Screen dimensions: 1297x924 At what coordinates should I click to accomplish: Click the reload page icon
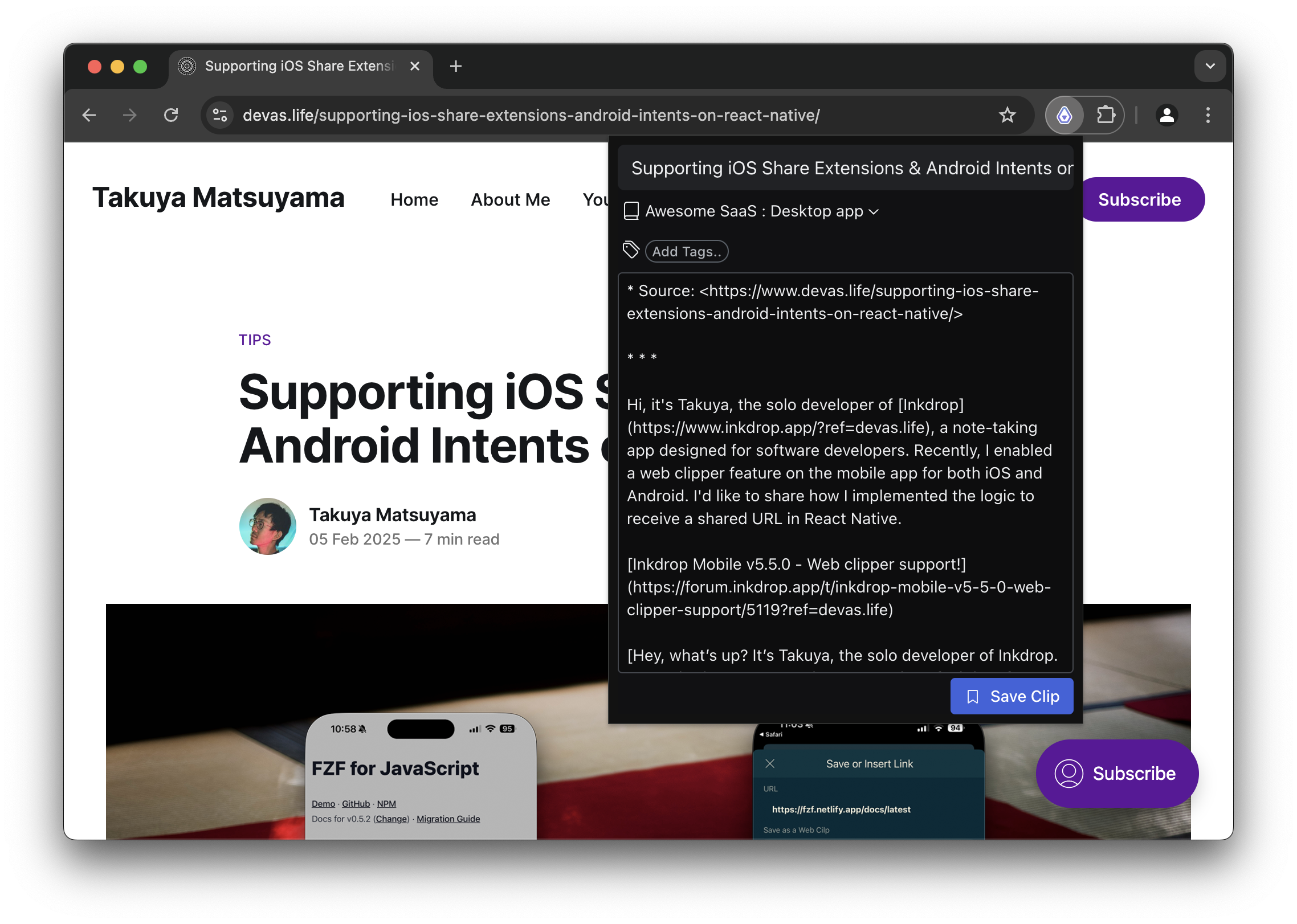(172, 115)
